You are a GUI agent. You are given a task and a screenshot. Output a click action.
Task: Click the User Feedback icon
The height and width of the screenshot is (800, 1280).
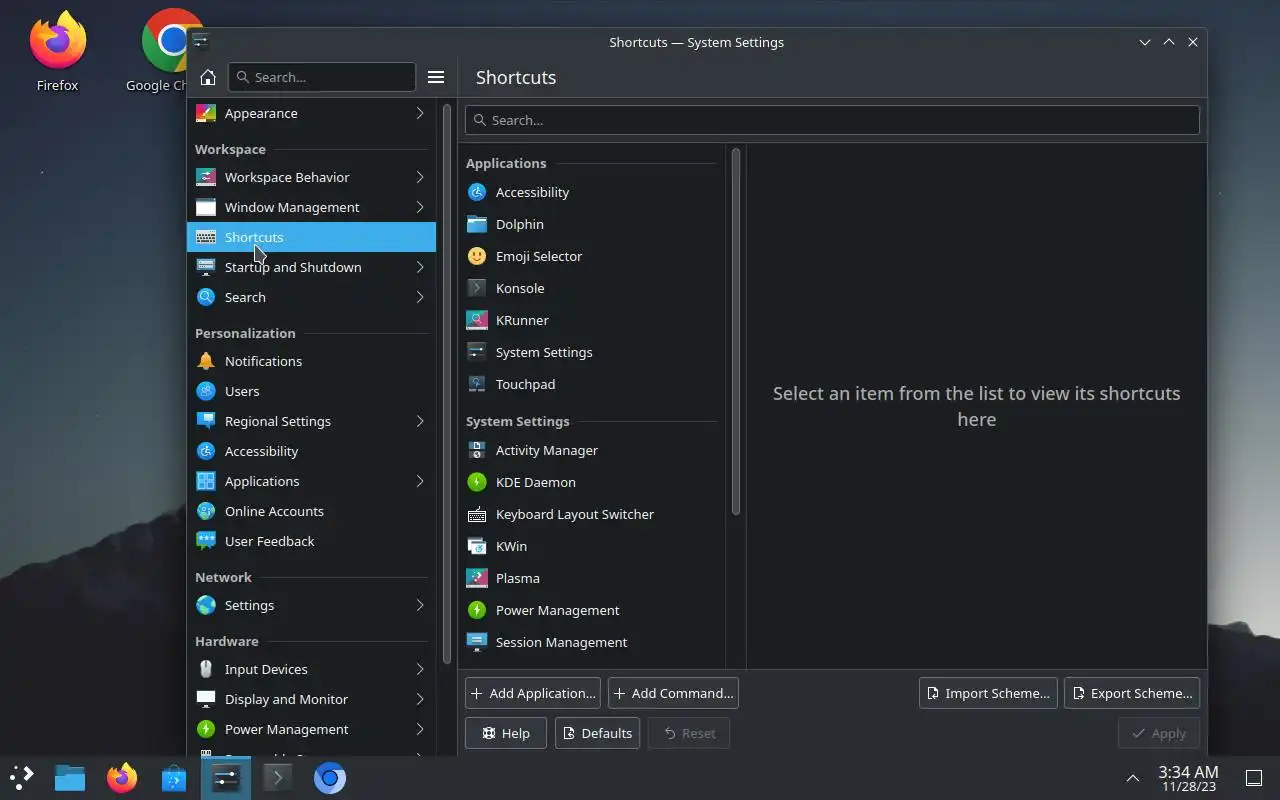pyautogui.click(x=206, y=541)
